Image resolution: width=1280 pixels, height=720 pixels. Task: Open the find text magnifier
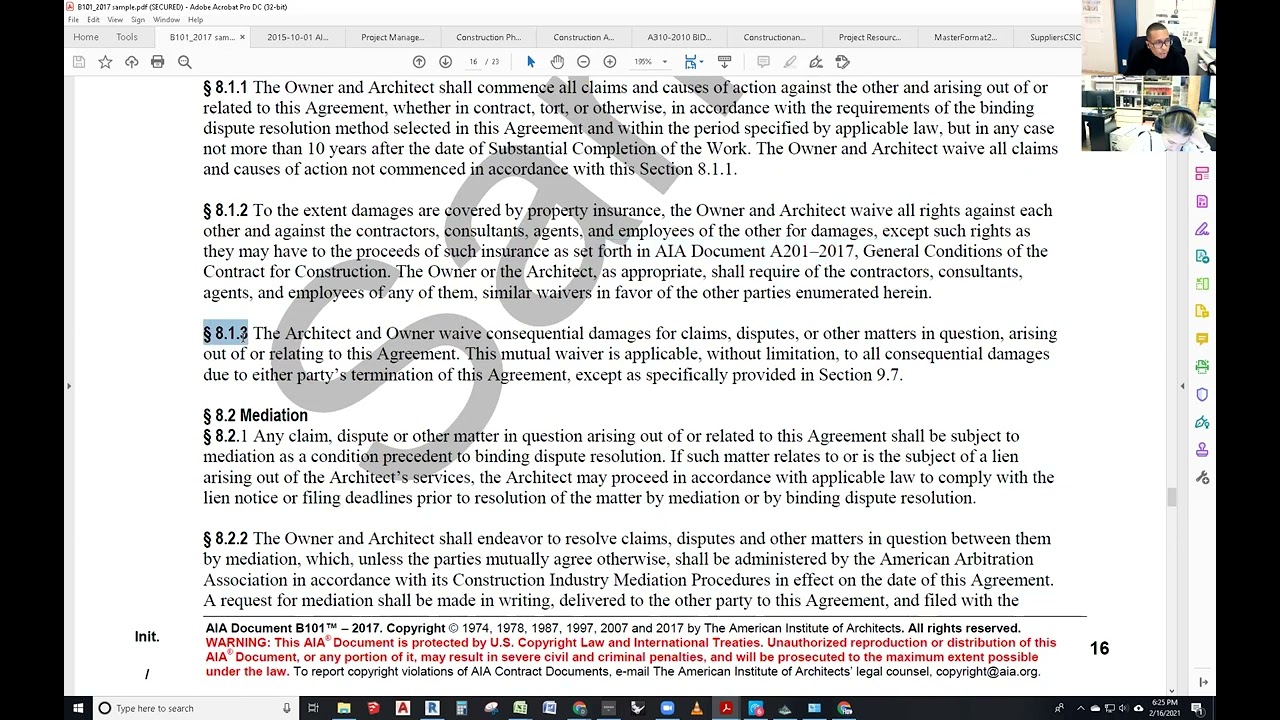tap(184, 62)
